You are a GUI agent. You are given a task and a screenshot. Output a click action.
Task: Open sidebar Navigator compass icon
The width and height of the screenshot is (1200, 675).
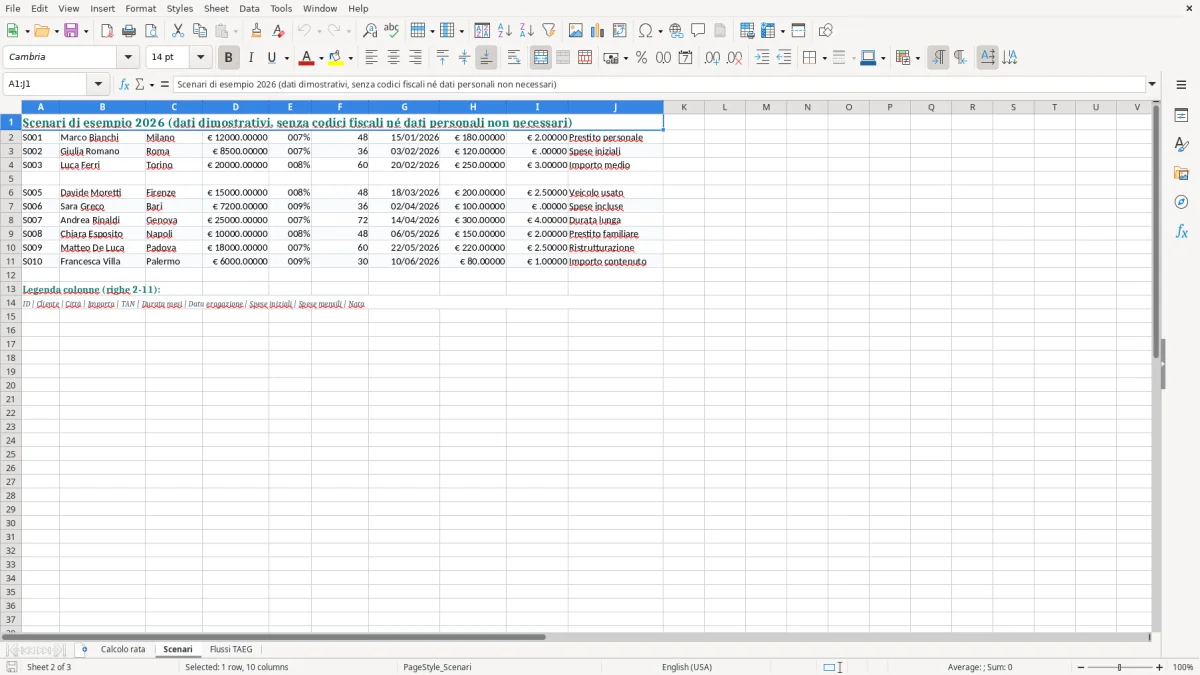[1181, 202]
